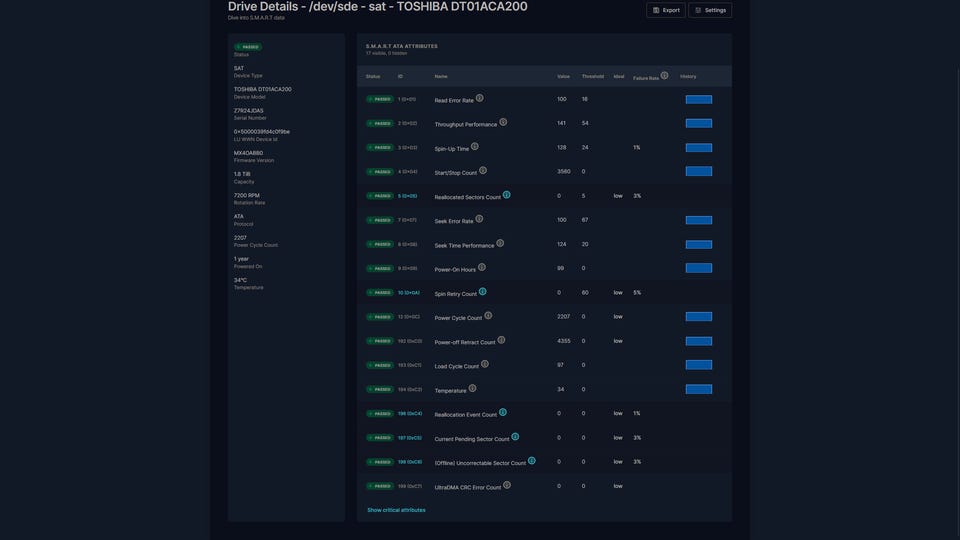Screen dimensions: 960x540
Task: Click 34°C temperature in sidebar
Action: pos(240,280)
